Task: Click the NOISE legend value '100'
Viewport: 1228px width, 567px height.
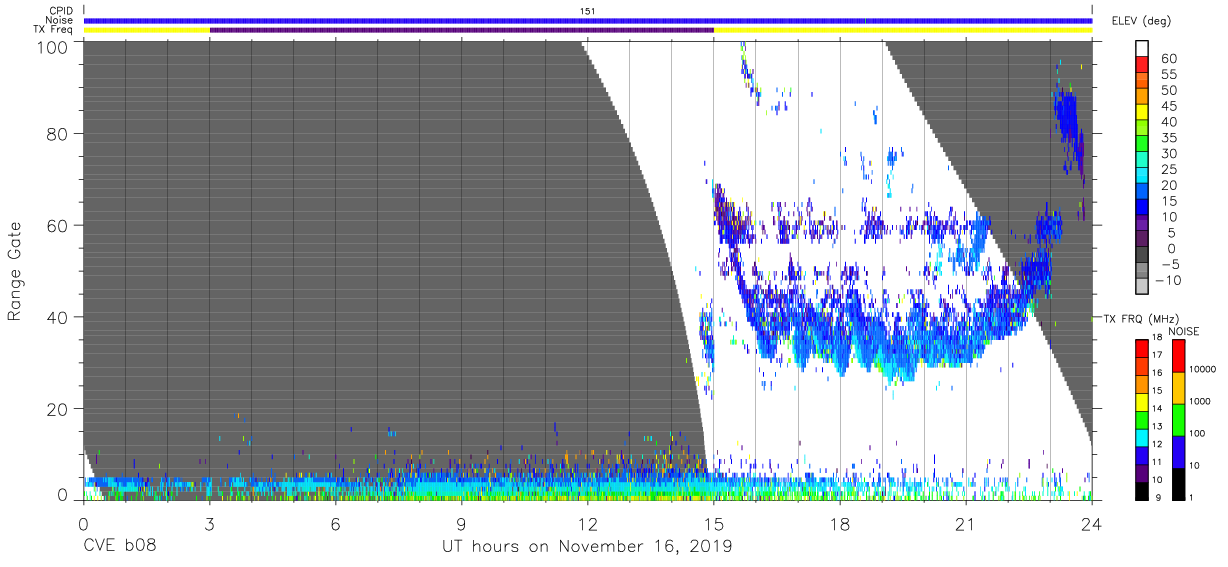Action: (x=1198, y=433)
